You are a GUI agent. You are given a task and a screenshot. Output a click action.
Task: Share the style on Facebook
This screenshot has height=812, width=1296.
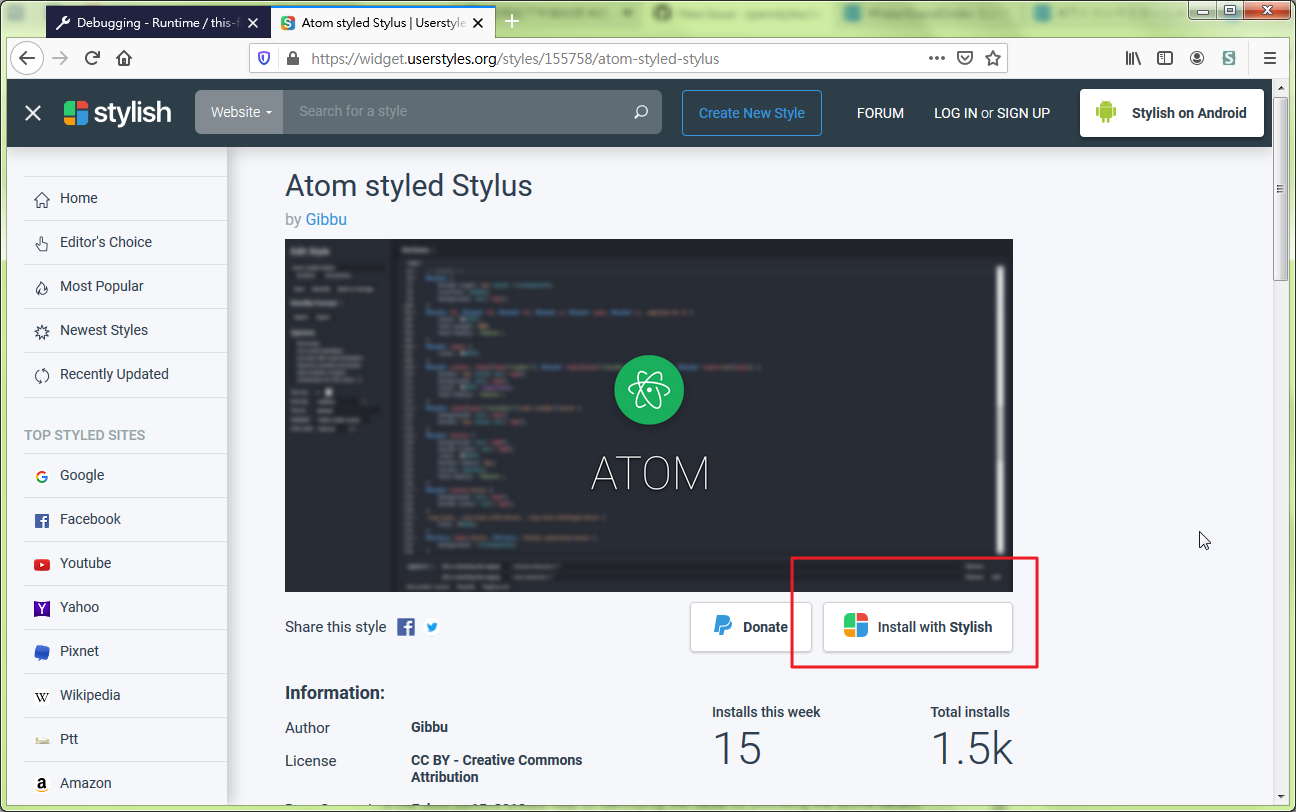coord(406,627)
